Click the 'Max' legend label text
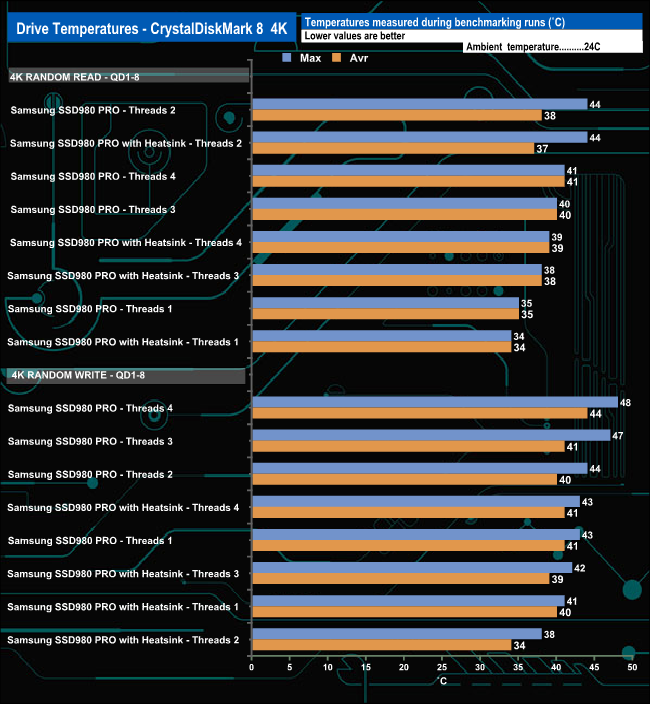This screenshot has width=650, height=704. tap(310, 58)
